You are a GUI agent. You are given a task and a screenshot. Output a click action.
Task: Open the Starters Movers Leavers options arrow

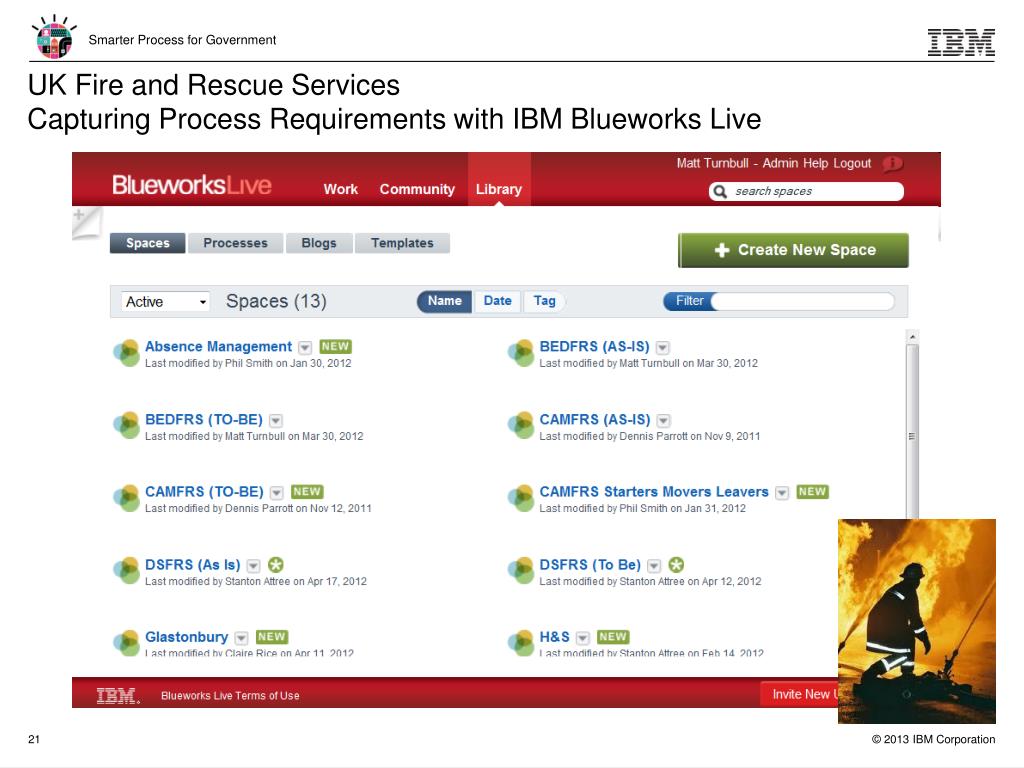[x=782, y=493]
